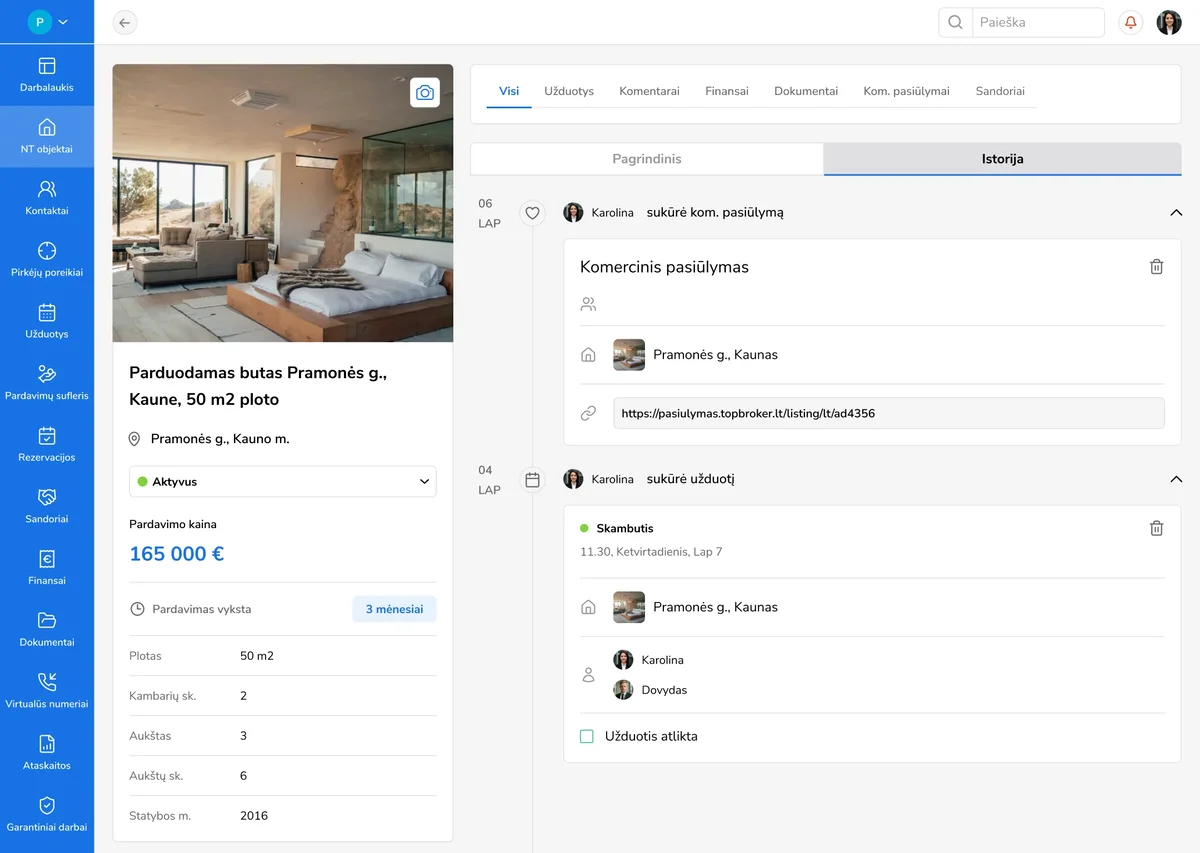Click the Paieška search field

pyautogui.click(x=1037, y=22)
